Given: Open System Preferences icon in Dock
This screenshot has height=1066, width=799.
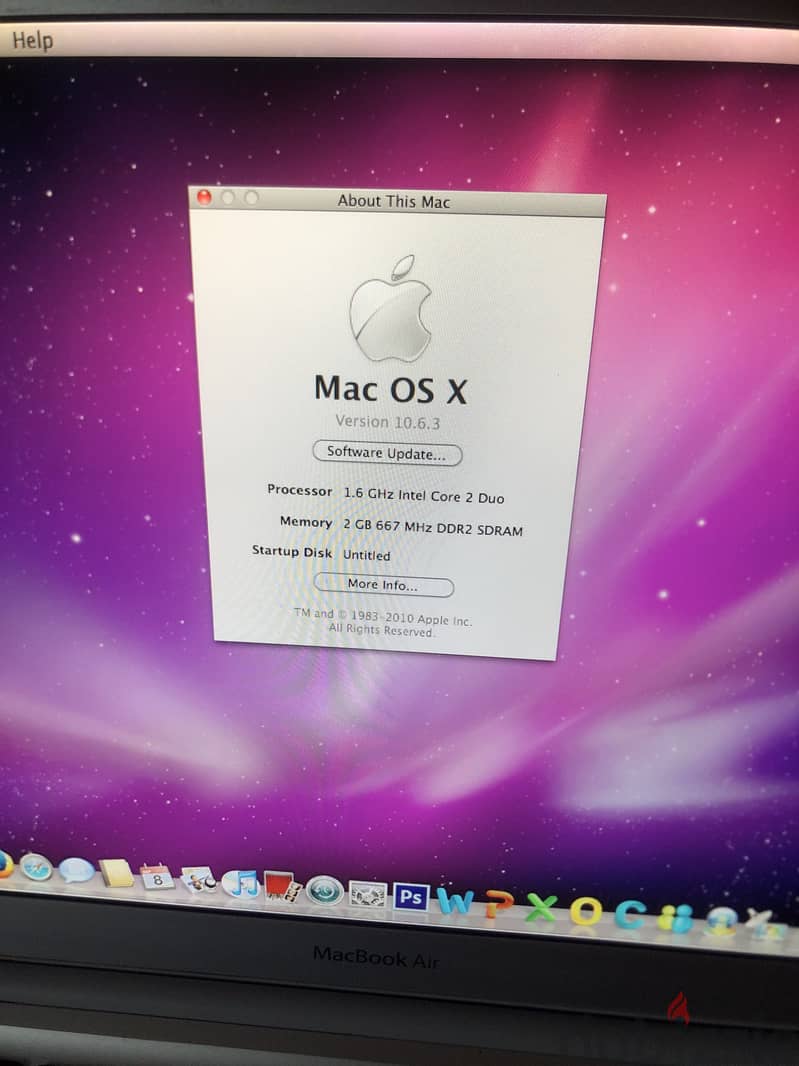Looking at the screenshot, I should tap(368, 894).
